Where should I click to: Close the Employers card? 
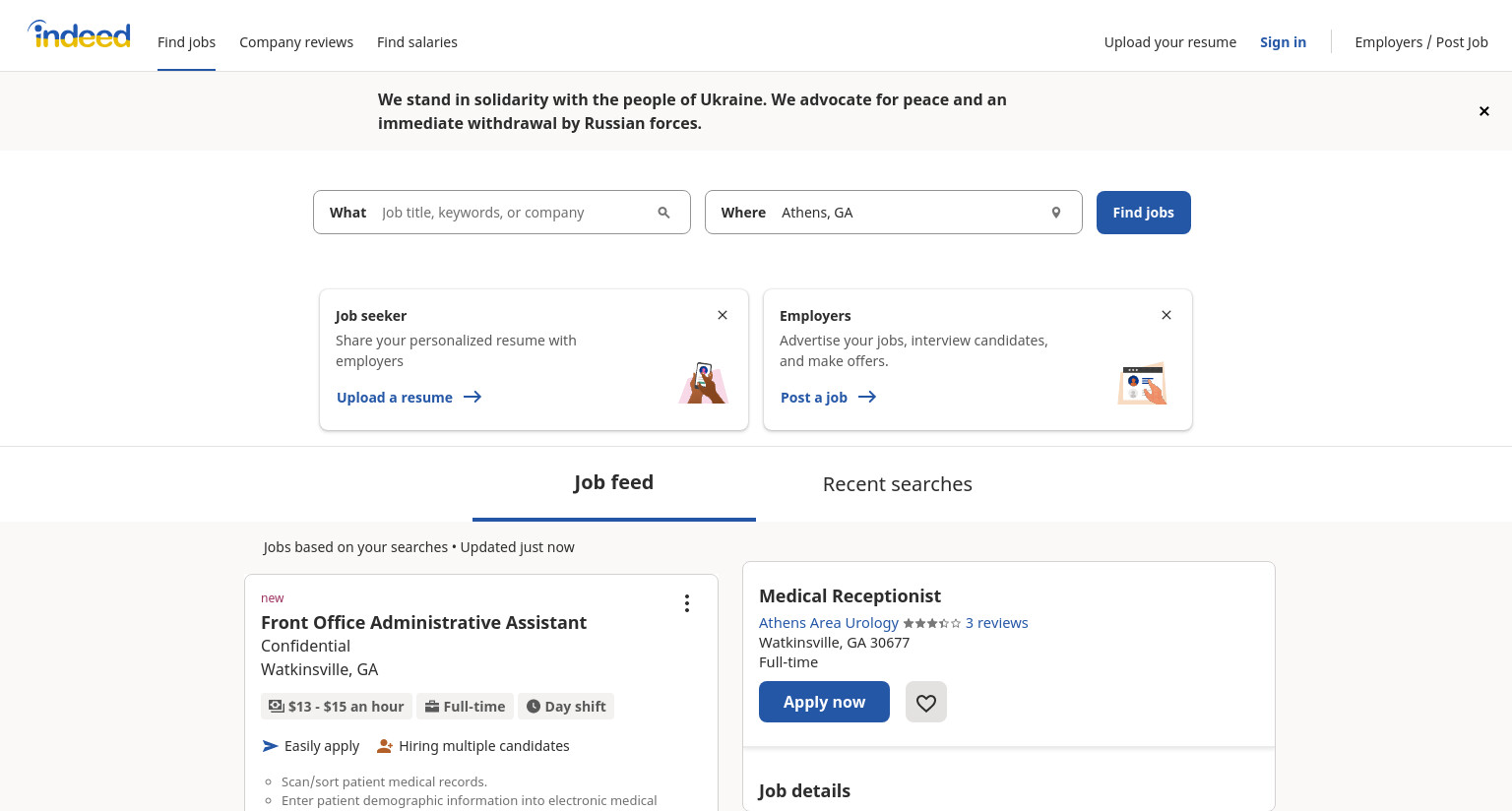point(1166,315)
